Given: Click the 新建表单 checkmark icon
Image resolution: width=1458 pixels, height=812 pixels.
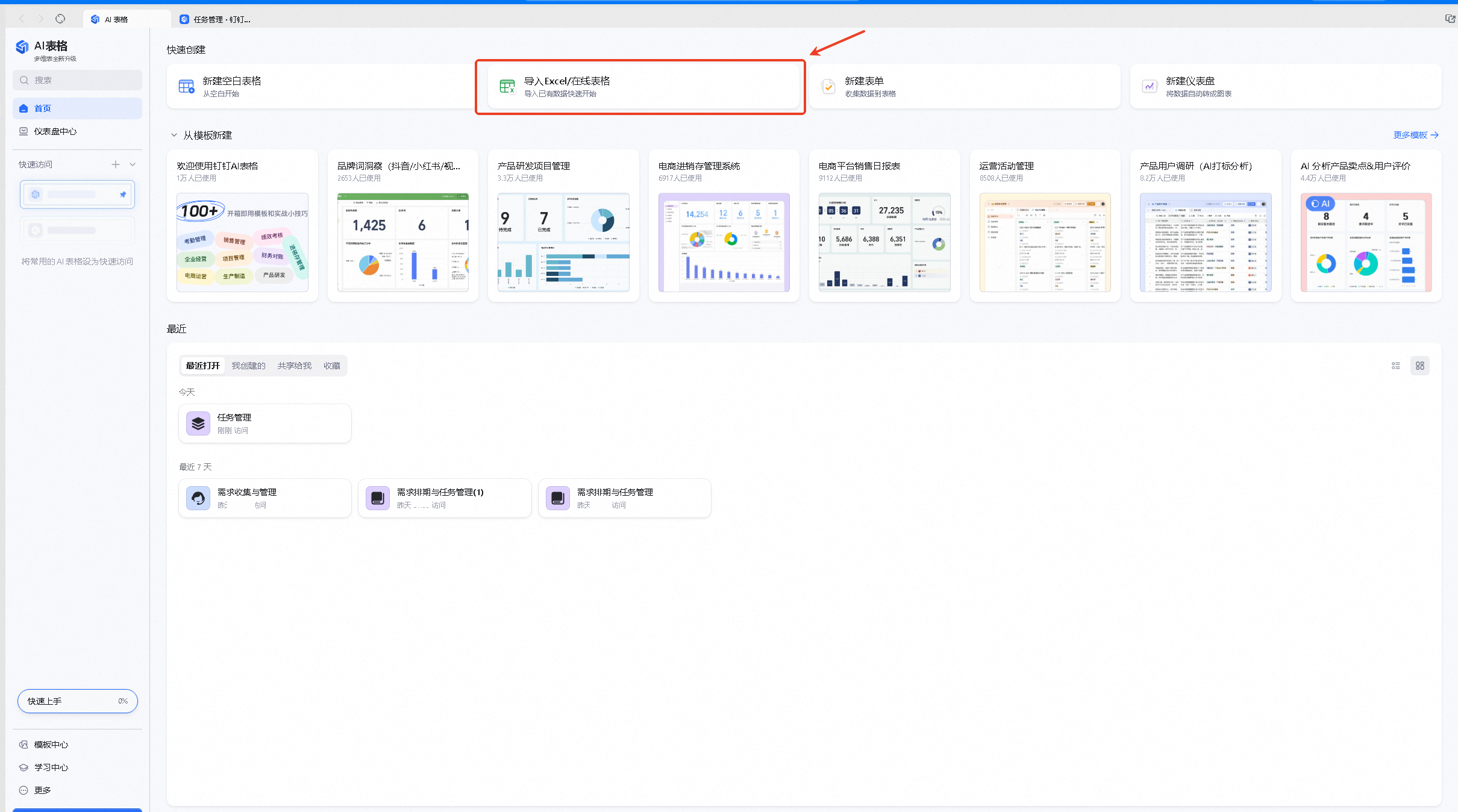Looking at the screenshot, I should (x=828, y=87).
